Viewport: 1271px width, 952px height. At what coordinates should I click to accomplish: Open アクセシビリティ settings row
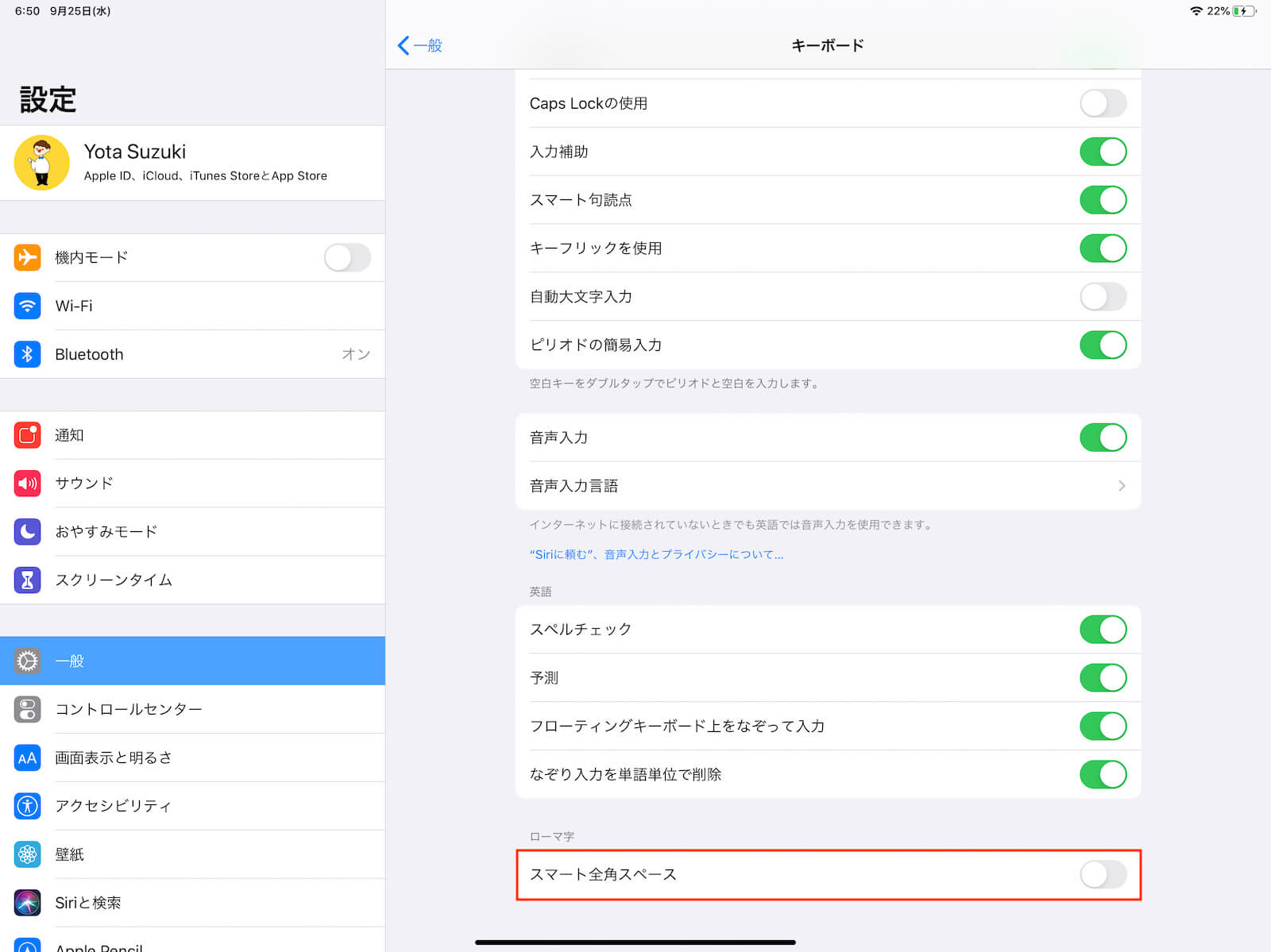(x=192, y=806)
